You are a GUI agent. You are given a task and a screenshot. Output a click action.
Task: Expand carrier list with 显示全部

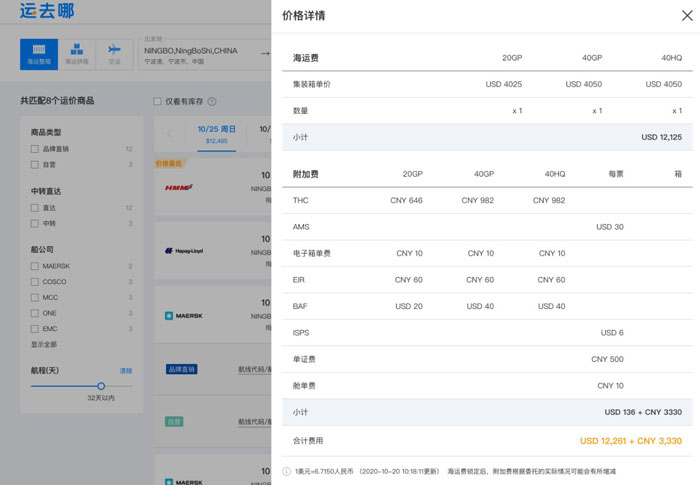pos(45,344)
